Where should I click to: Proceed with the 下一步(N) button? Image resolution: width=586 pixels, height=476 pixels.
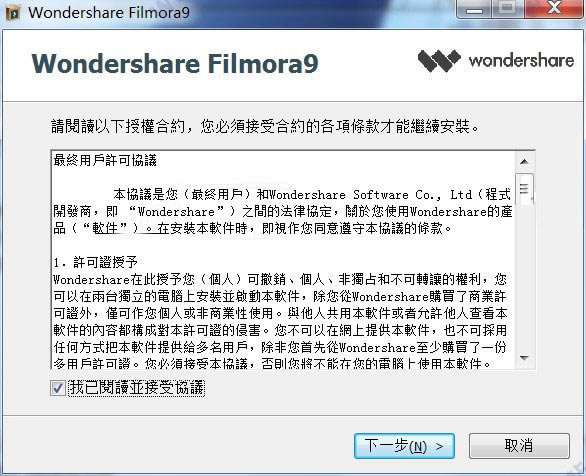click(404, 446)
